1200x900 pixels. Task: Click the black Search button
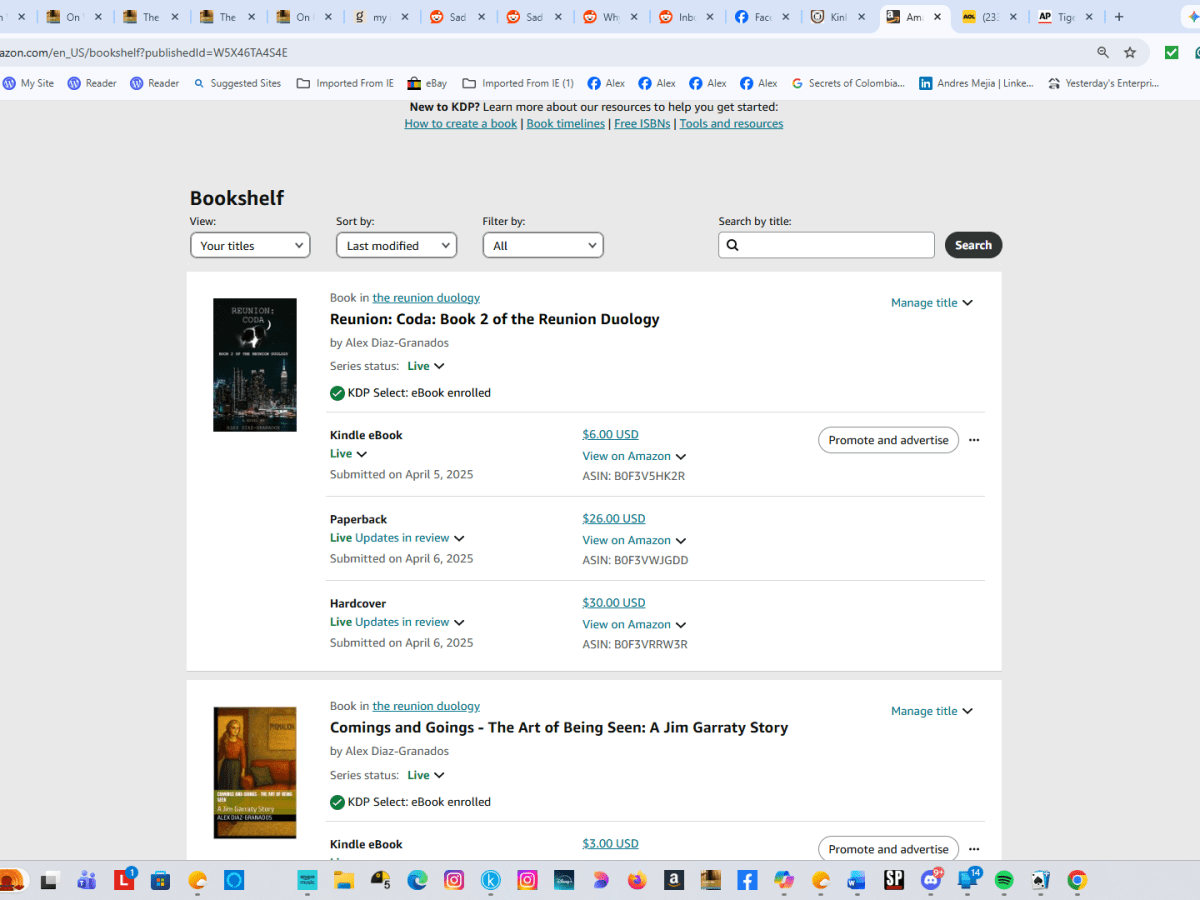tap(972, 245)
